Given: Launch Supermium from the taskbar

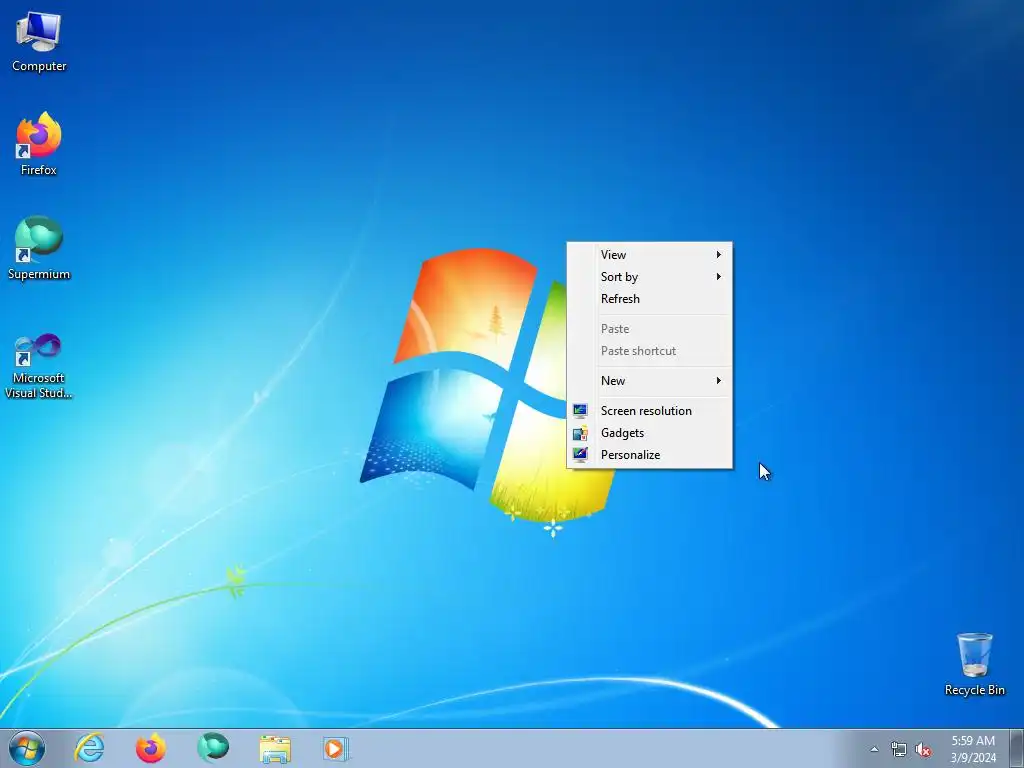Looking at the screenshot, I should coord(213,748).
